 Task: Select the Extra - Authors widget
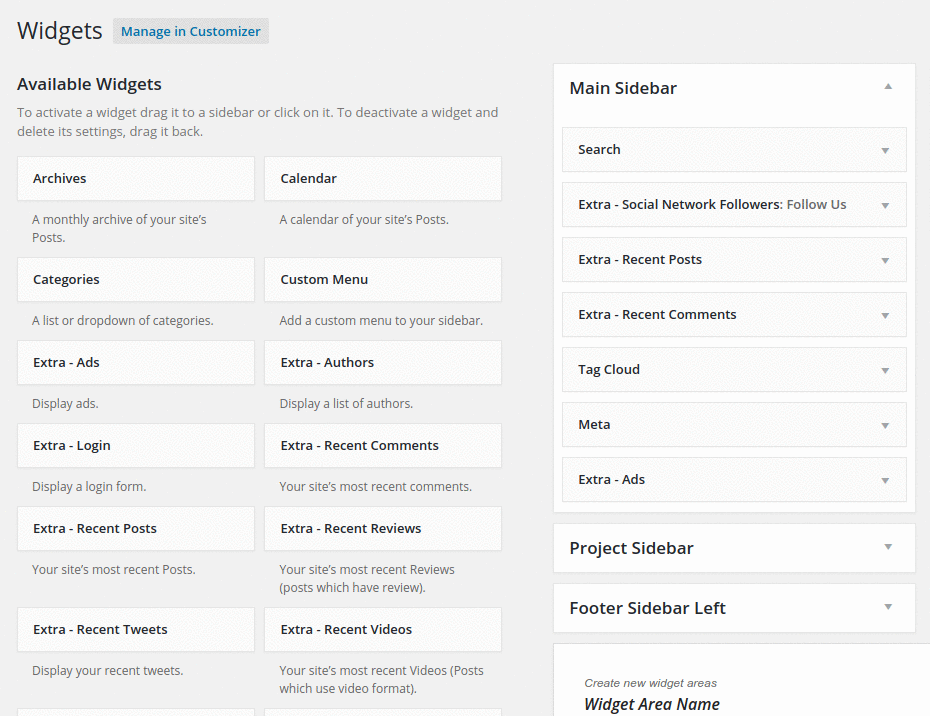[383, 362]
